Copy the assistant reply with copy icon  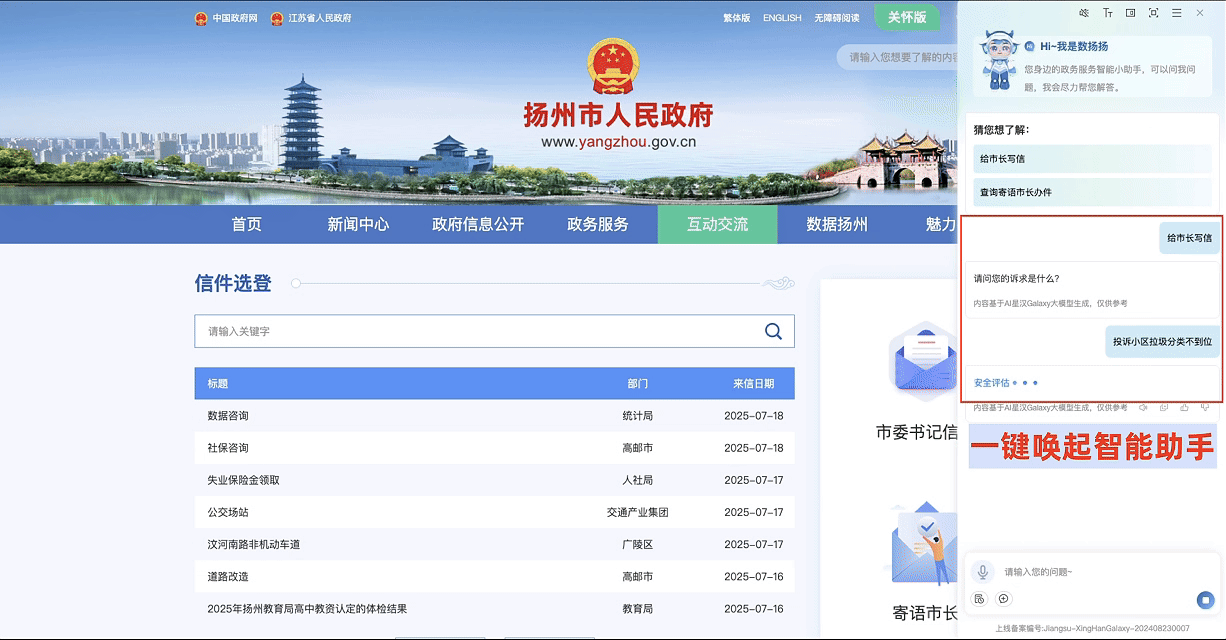point(1164,407)
